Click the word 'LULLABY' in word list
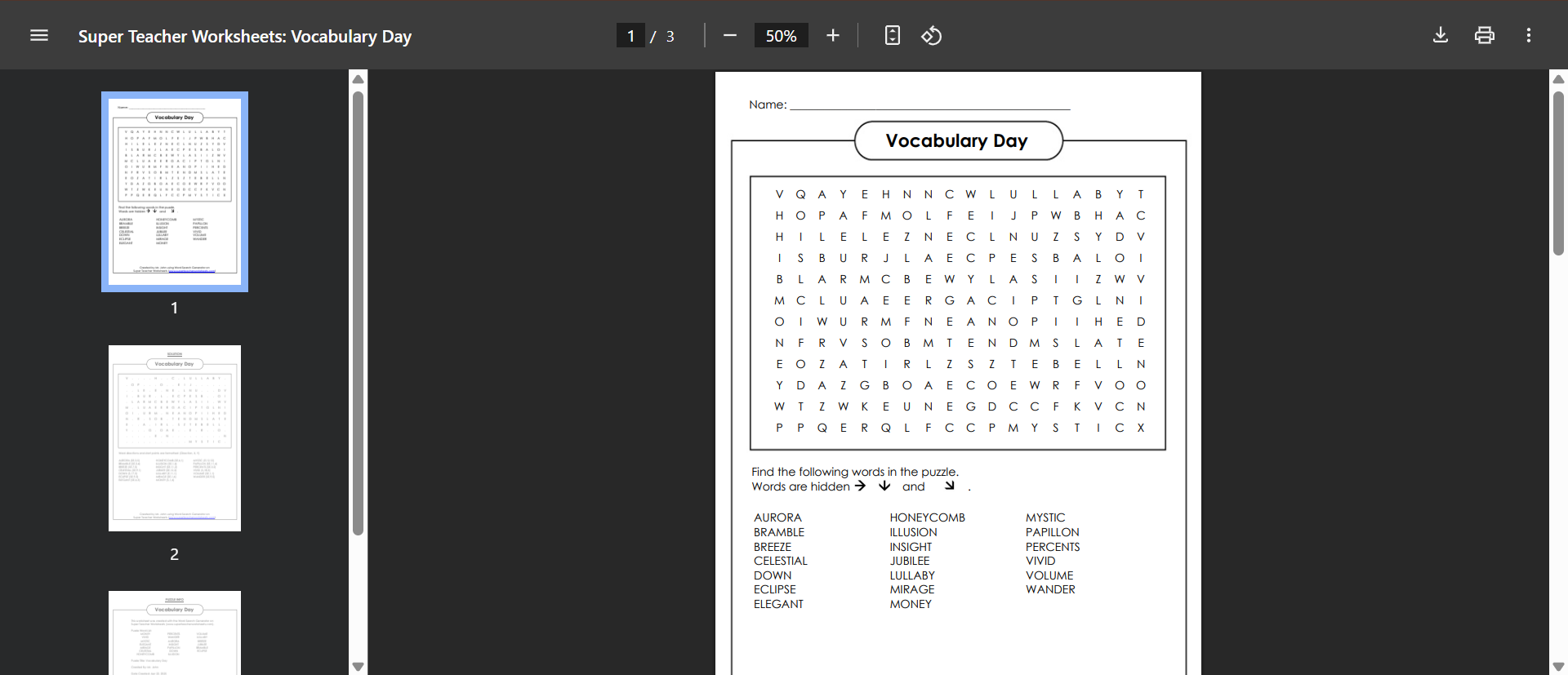The height and width of the screenshot is (675, 1568). tap(912, 575)
